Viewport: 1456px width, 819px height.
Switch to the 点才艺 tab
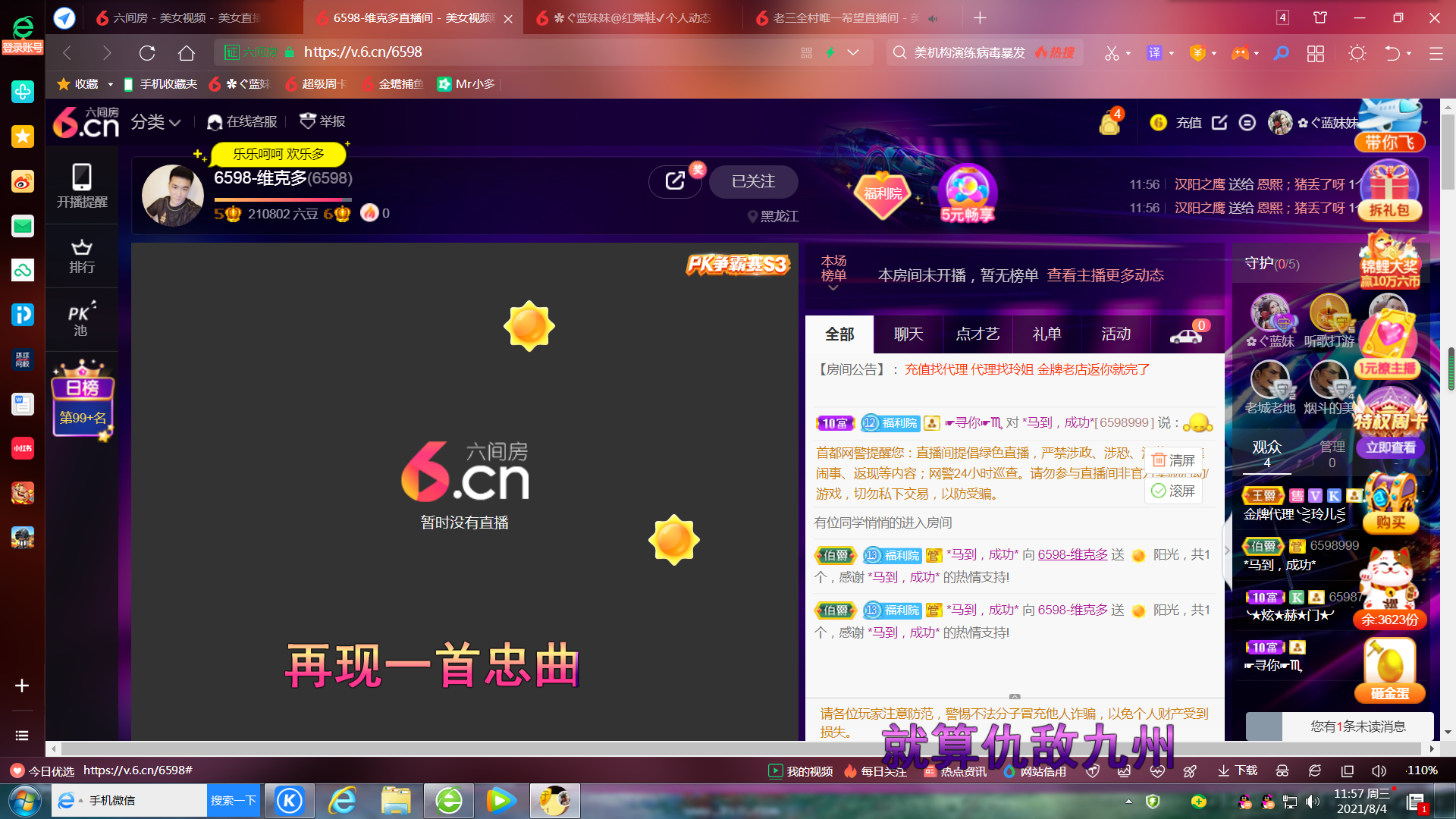(977, 334)
